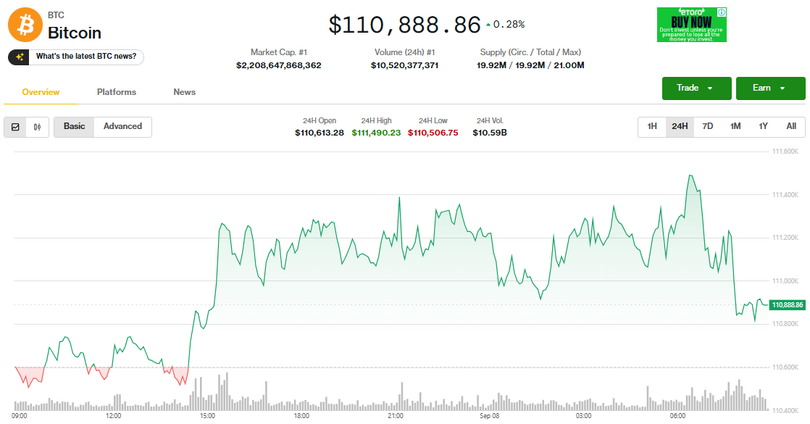Click What's the latest BTC news button

[x=86, y=57]
